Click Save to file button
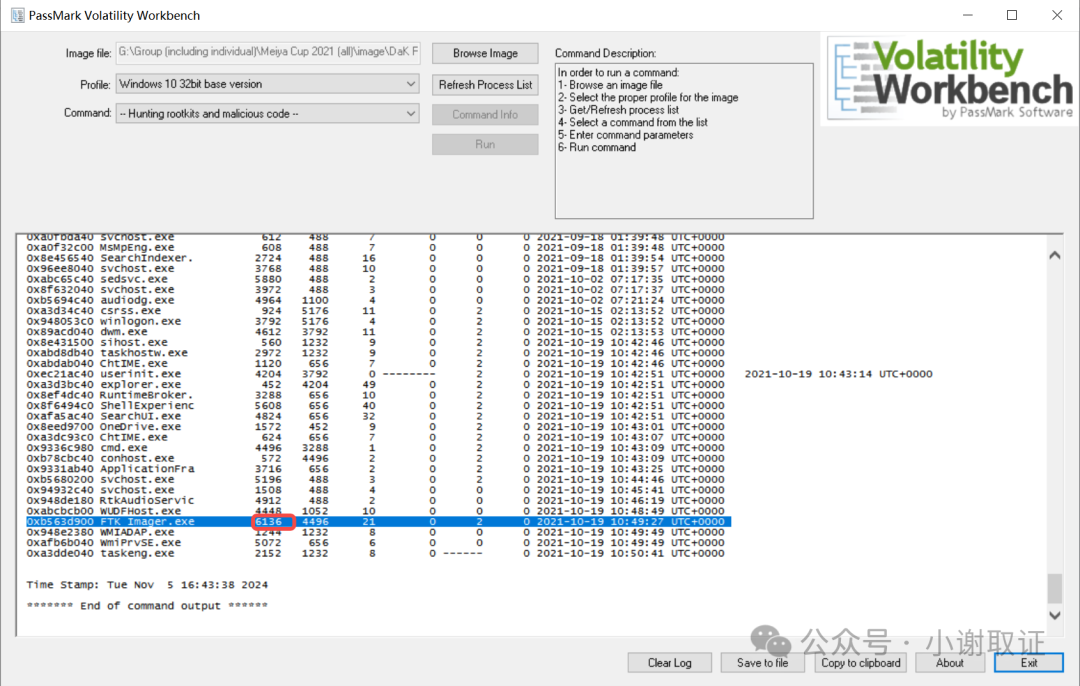 762,663
